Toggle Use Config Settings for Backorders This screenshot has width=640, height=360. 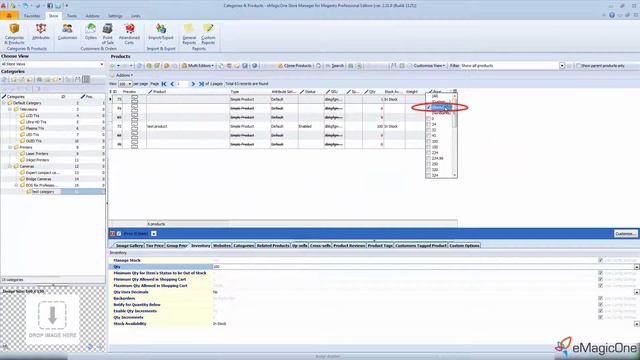tap(600, 298)
